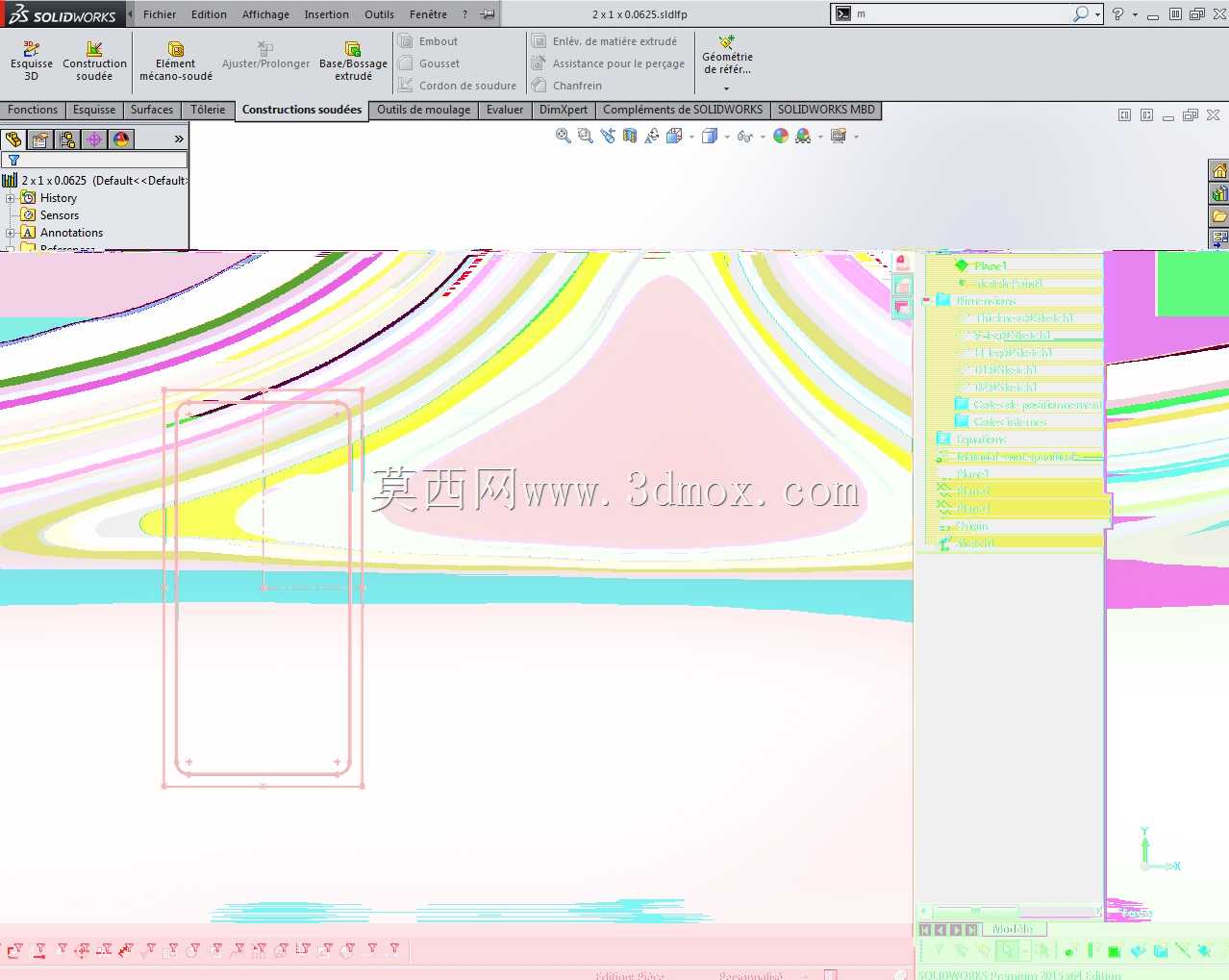
Task: Open the Géométrie de référence dropdown arrow
Action: (727, 88)
